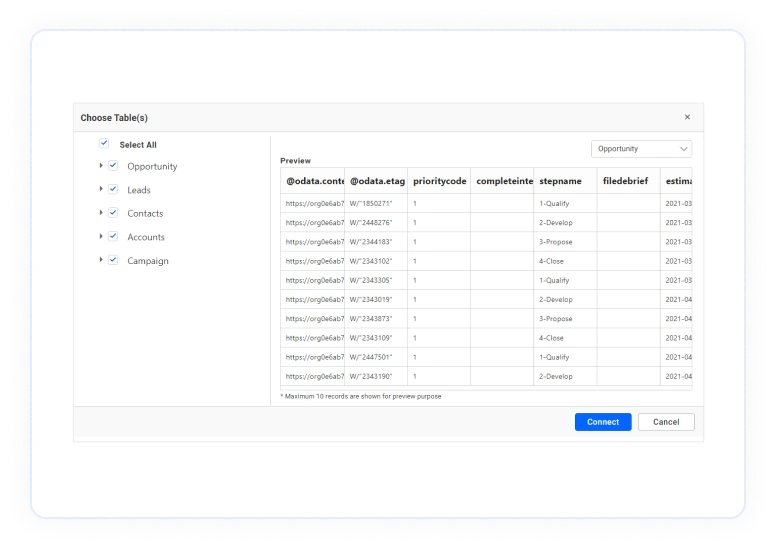Uncheck the Contacts table checkbox

tap(113, 212)
